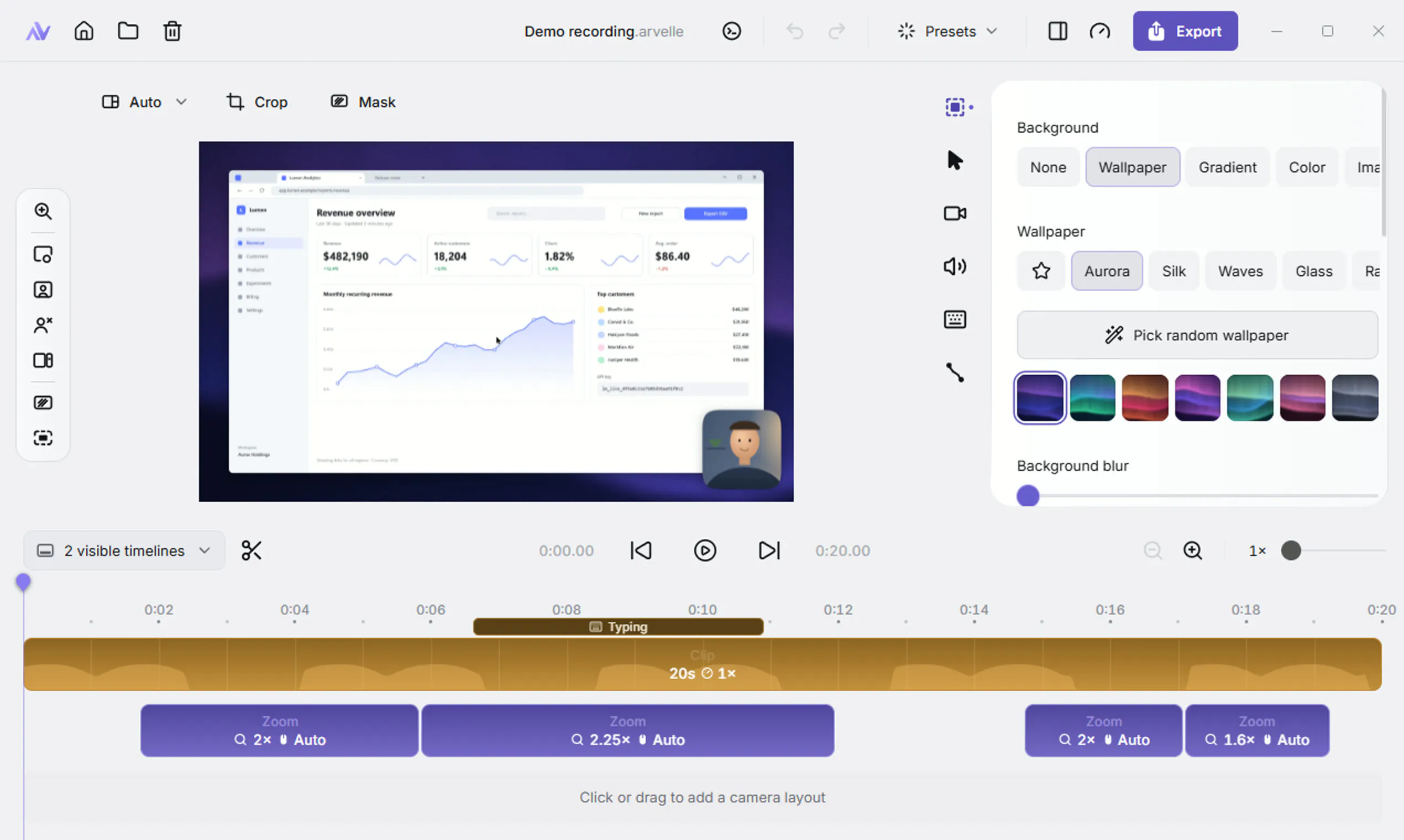Click Pick random wallpaper

pyautogui.click(x=1197, y=335)
